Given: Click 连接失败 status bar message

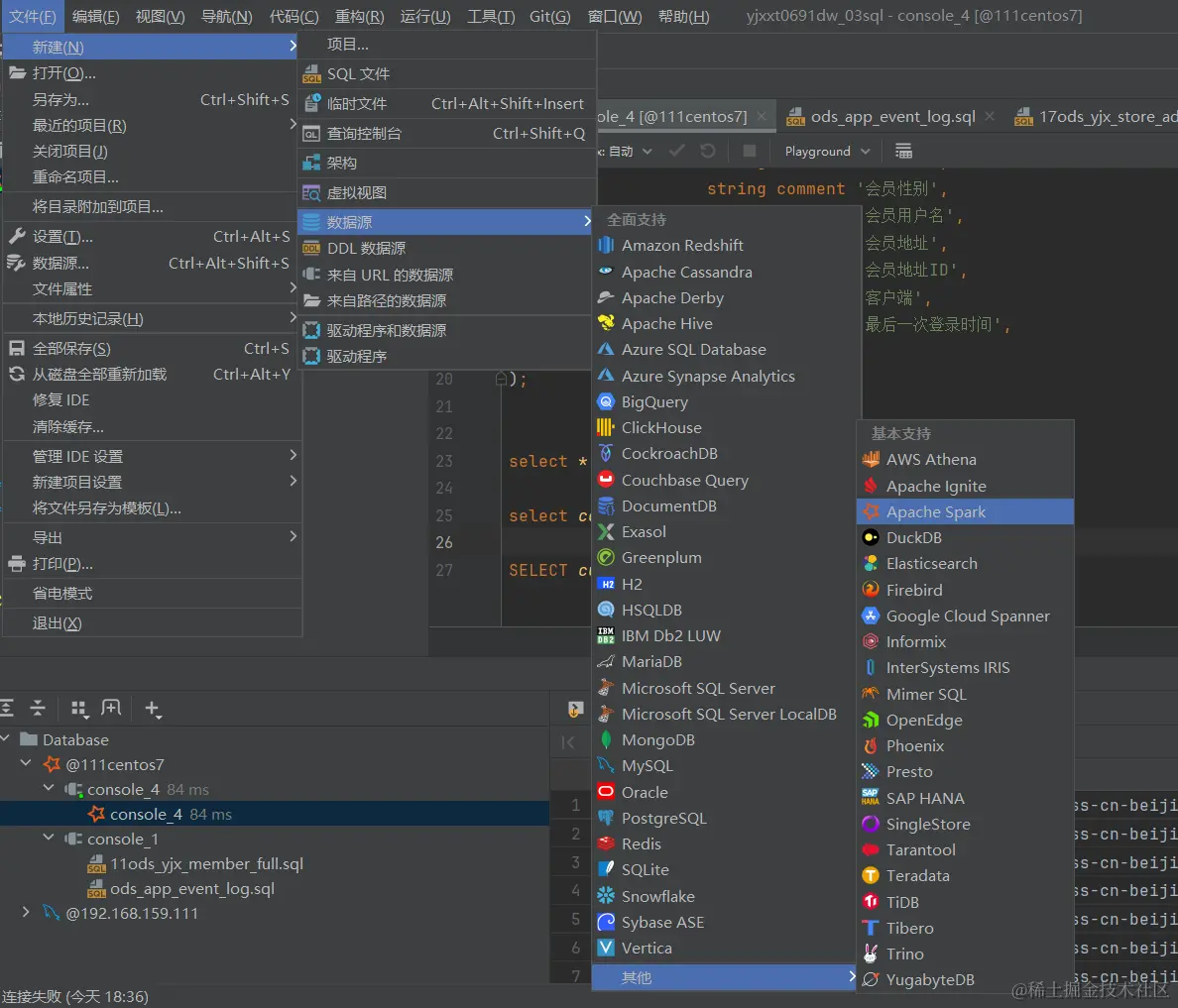Looking at the screenshot, I should [75, 997].
